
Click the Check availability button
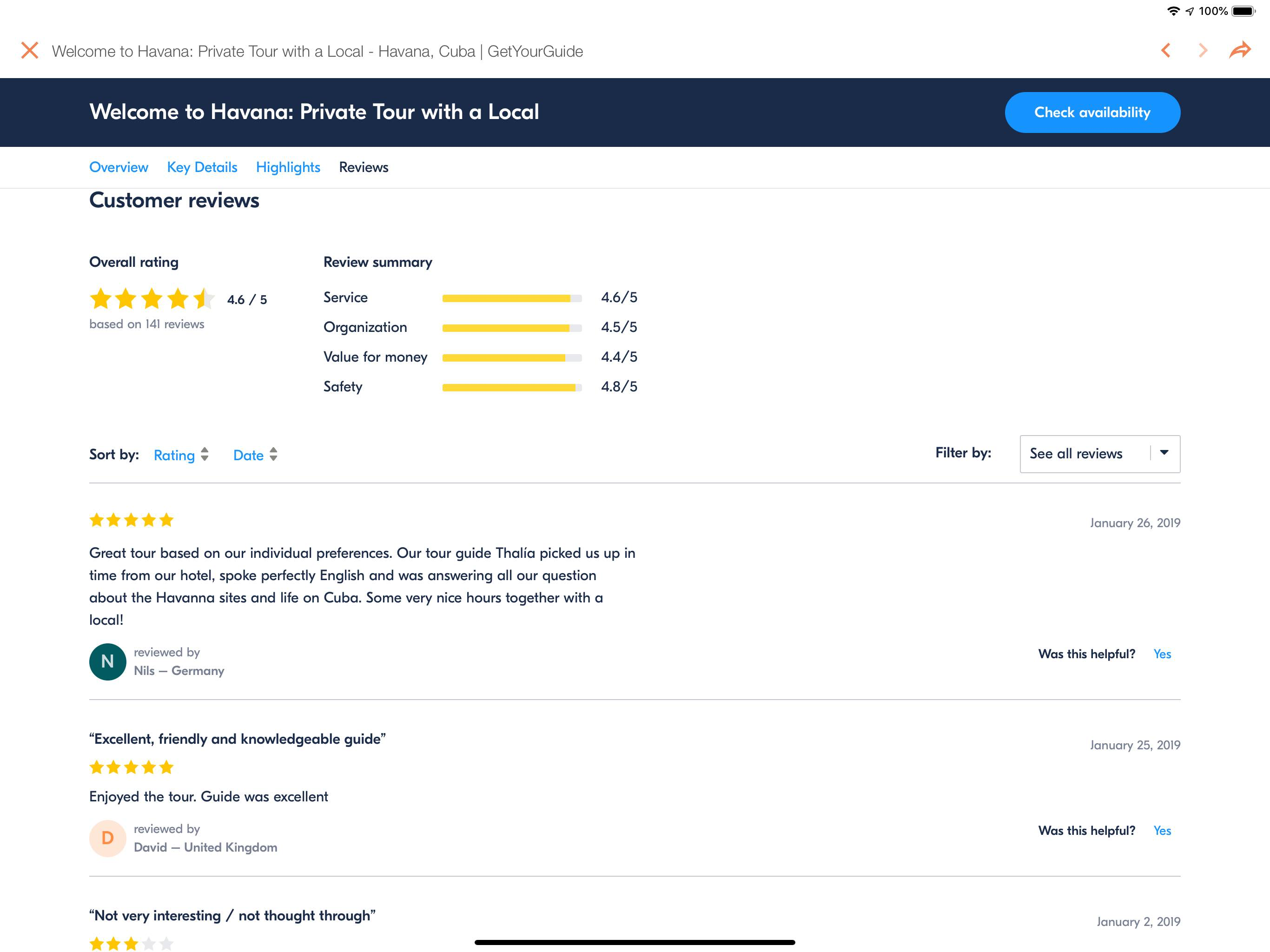click(1092, 112)
